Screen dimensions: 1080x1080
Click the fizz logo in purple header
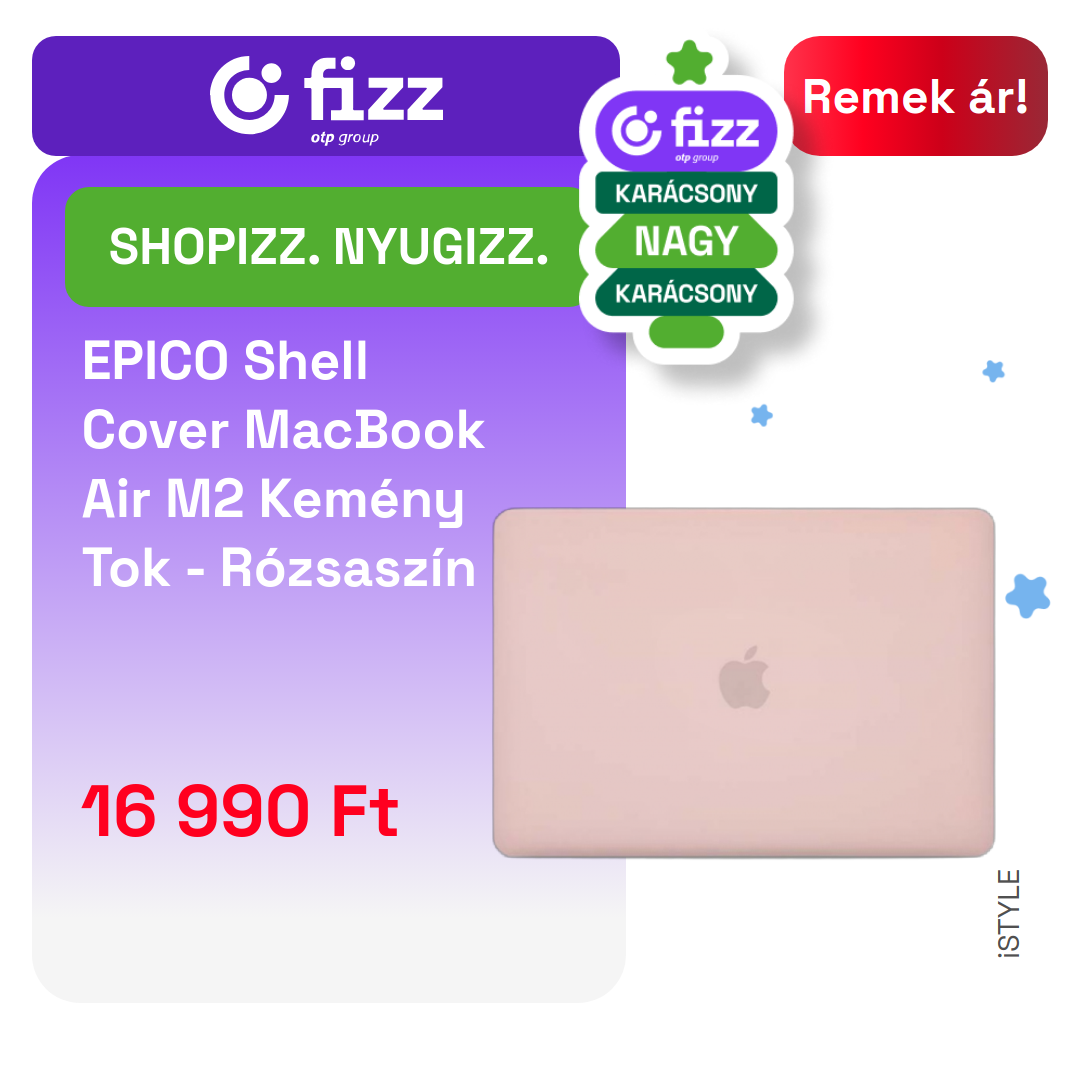326,98
